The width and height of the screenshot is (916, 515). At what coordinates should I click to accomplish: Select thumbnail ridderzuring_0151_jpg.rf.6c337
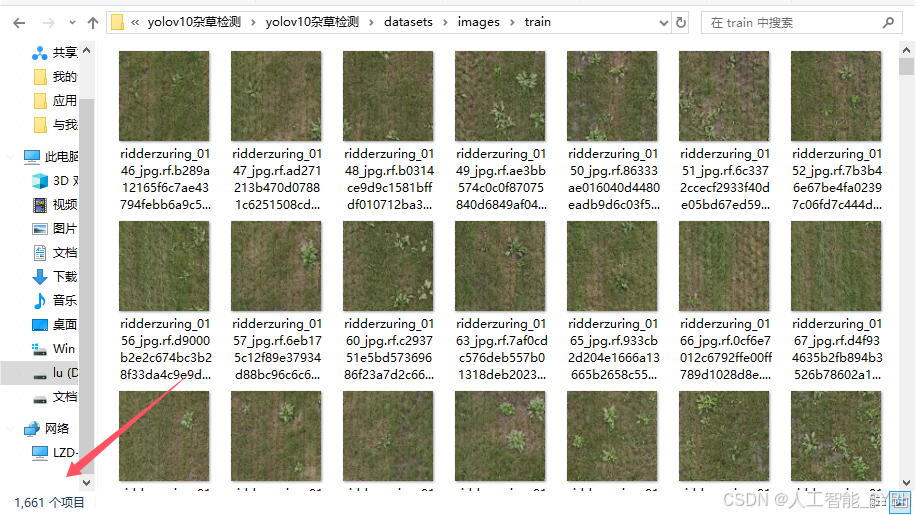pyautogui.click(x=724, y=96)
